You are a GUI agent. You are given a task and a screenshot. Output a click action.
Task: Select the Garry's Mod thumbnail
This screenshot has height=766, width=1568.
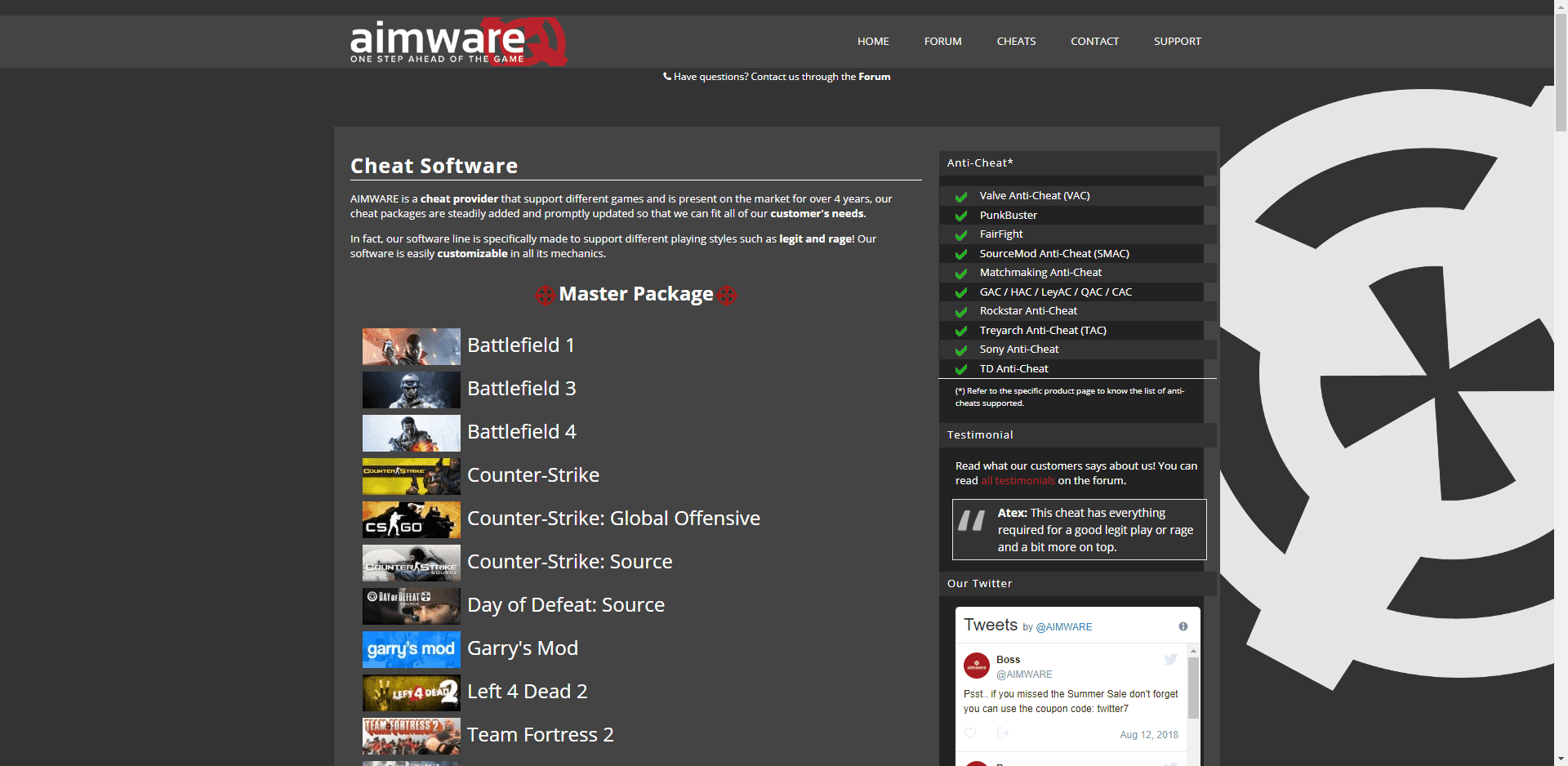(411, 649)
